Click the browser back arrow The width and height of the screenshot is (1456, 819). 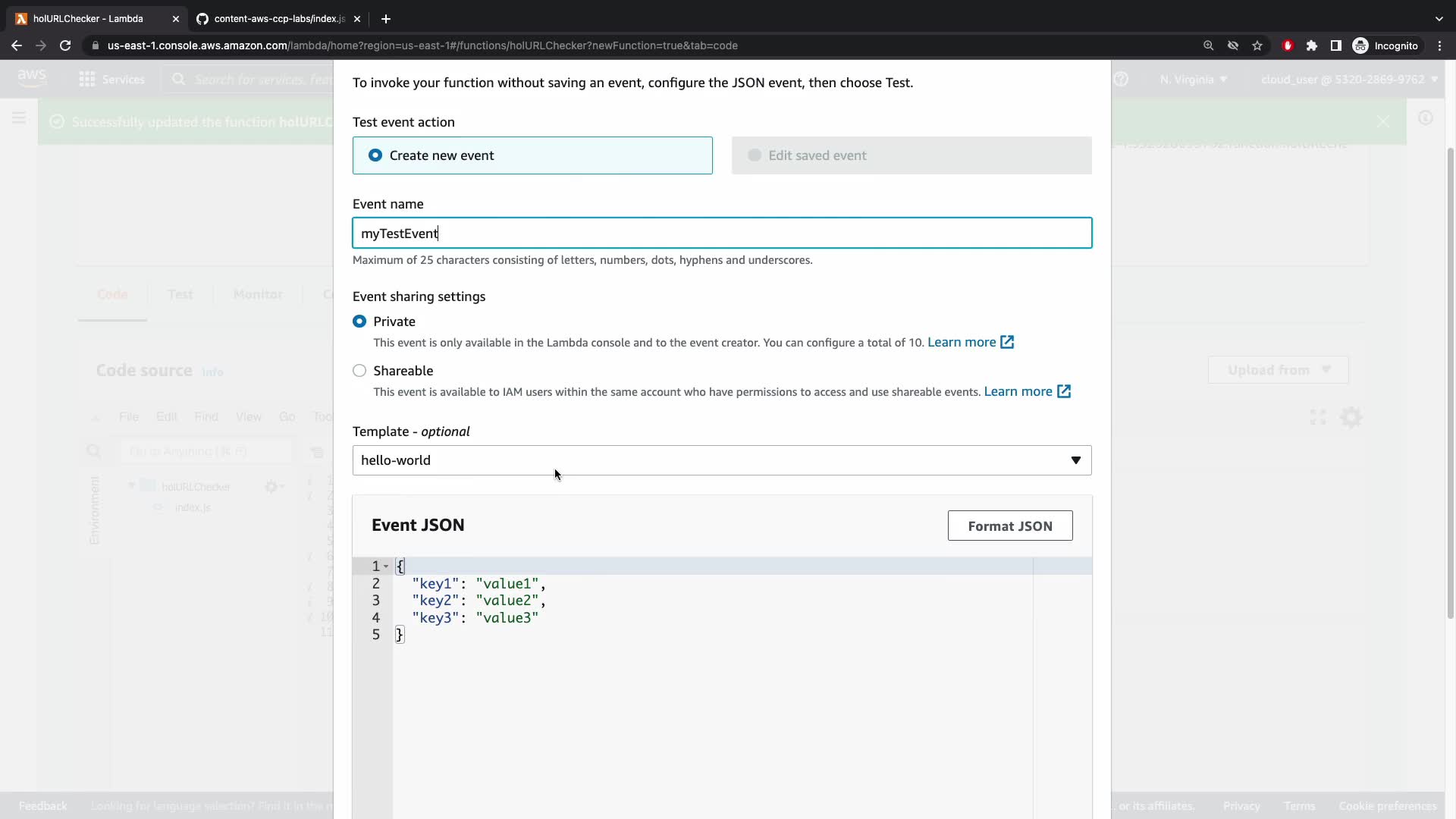point(17,45)
